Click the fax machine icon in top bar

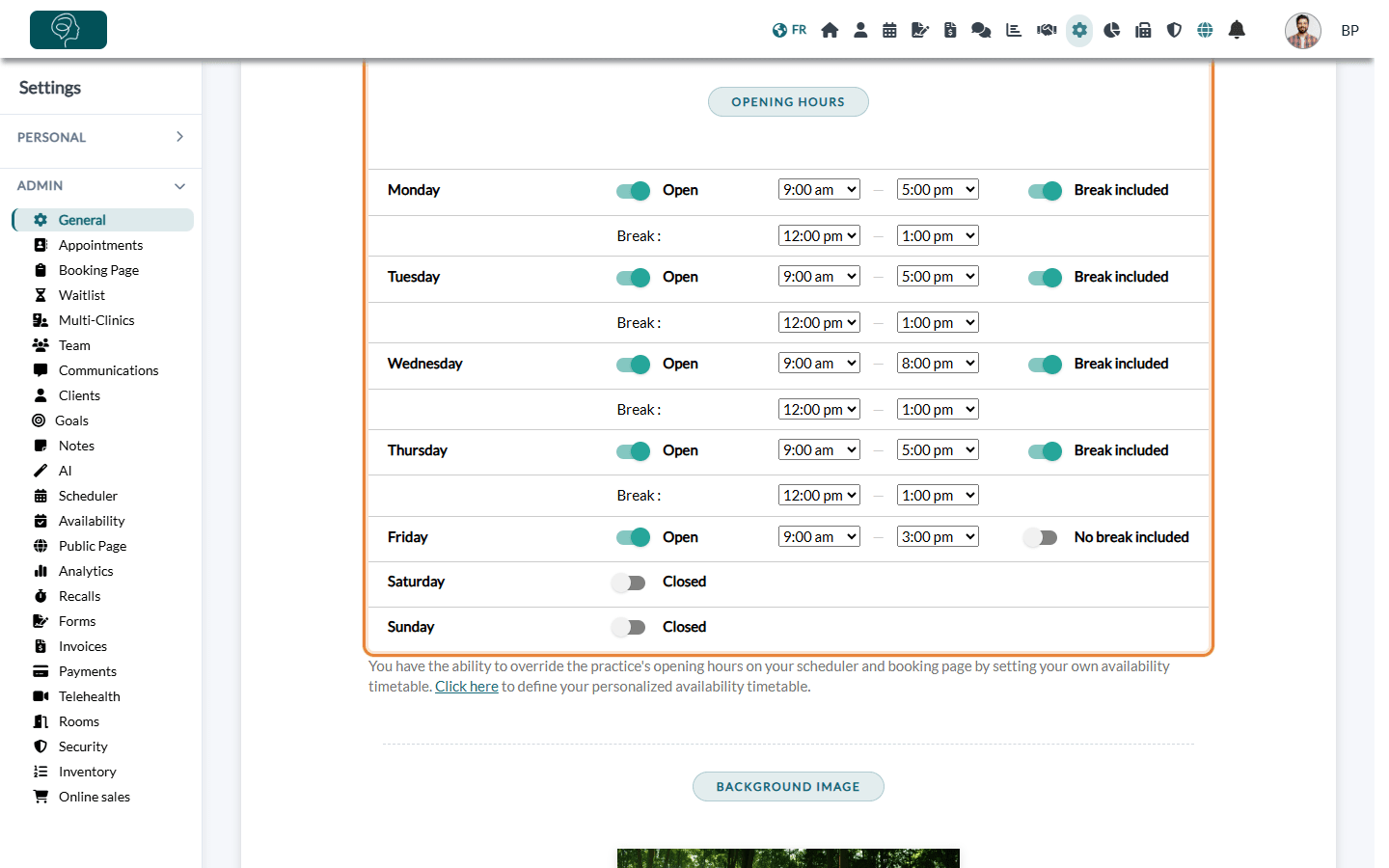tap(1143, 30)
